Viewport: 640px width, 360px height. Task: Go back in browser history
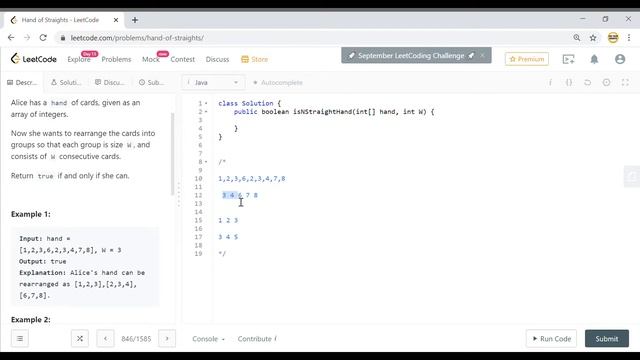coord(11,38)
